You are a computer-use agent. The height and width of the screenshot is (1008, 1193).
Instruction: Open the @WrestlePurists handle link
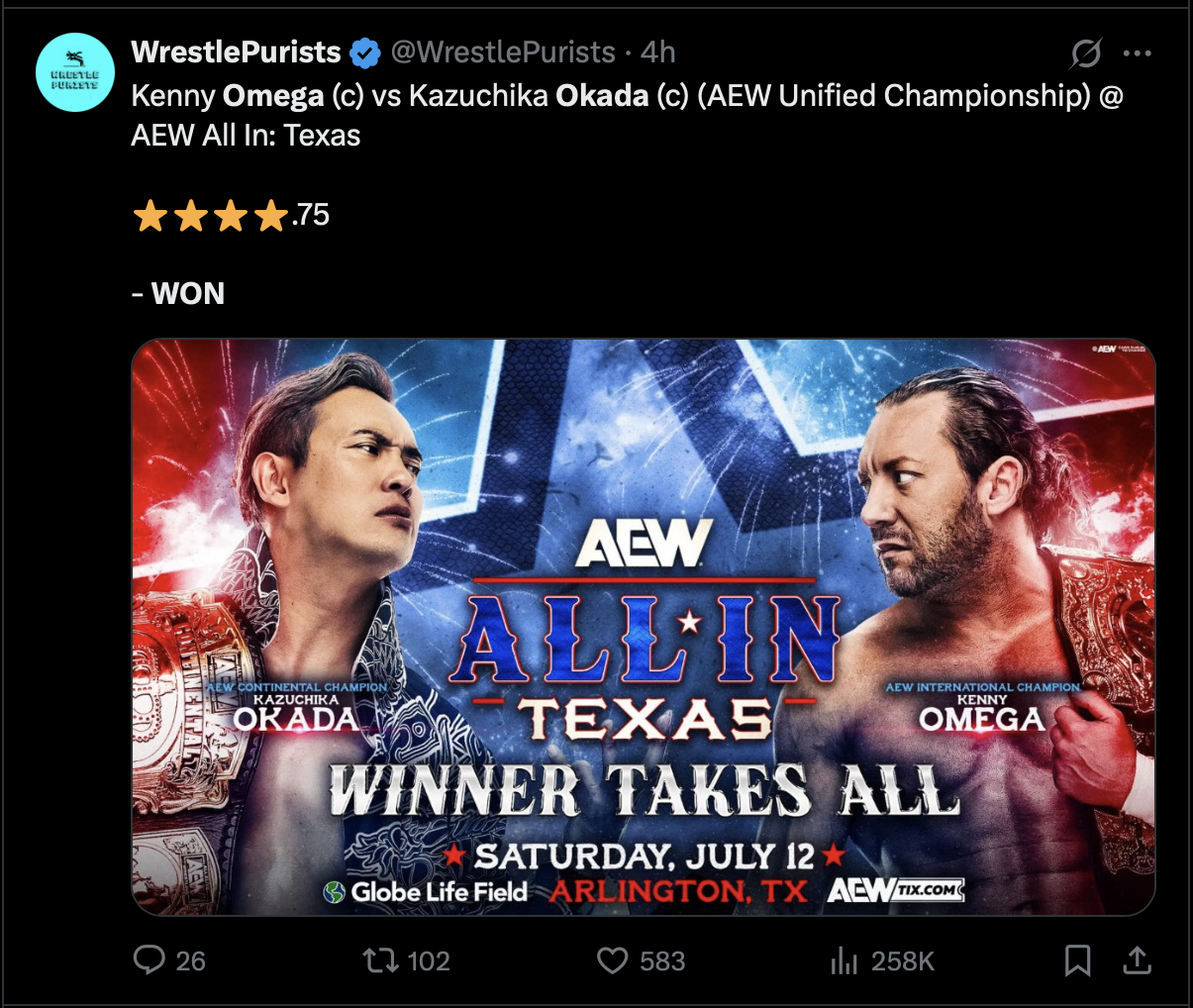(503, 52)
